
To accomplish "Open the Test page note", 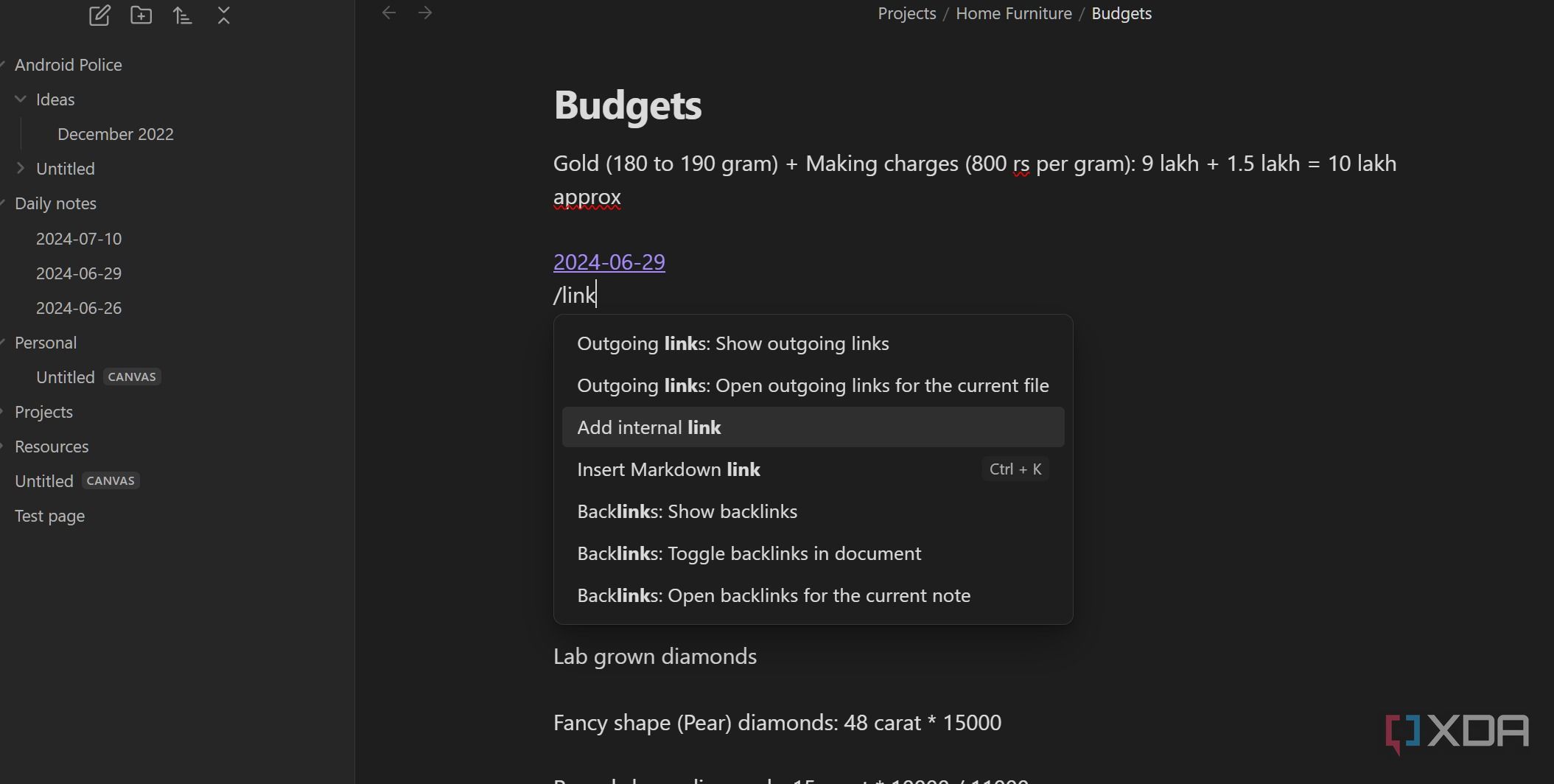I will [49, 516].
